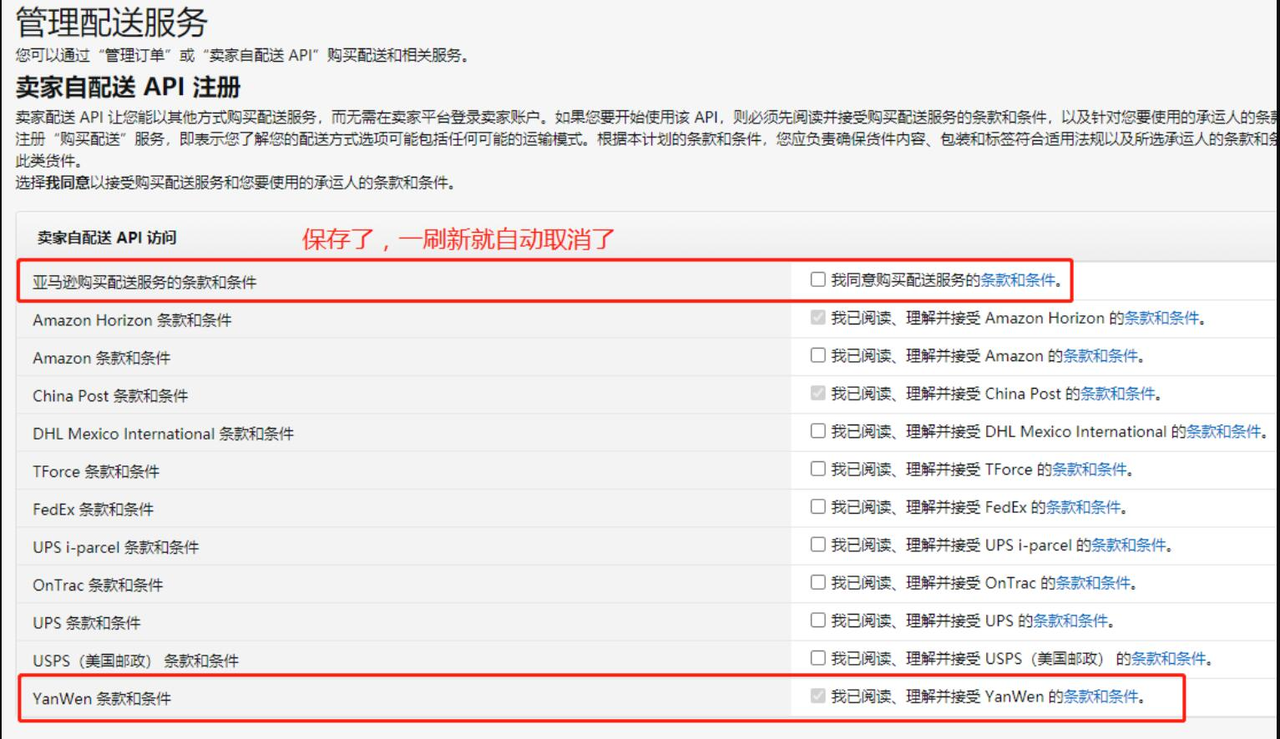Click the Amazon 条款和条件 row label

pos(101,358)
